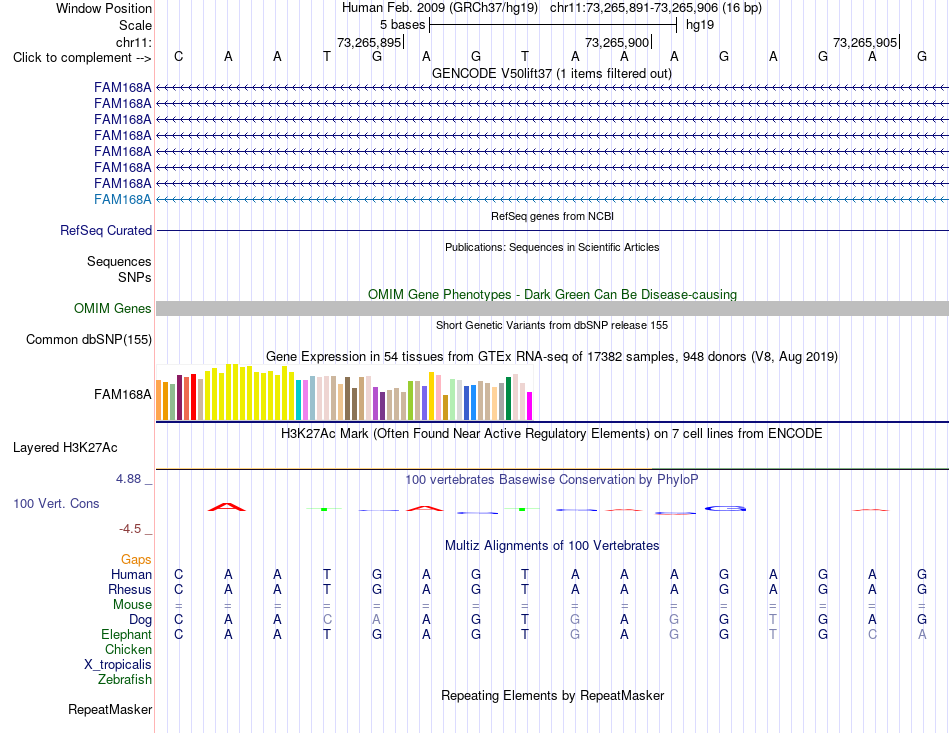Click the Window Position track label
The image size is (950, 733).
(104, 8)
